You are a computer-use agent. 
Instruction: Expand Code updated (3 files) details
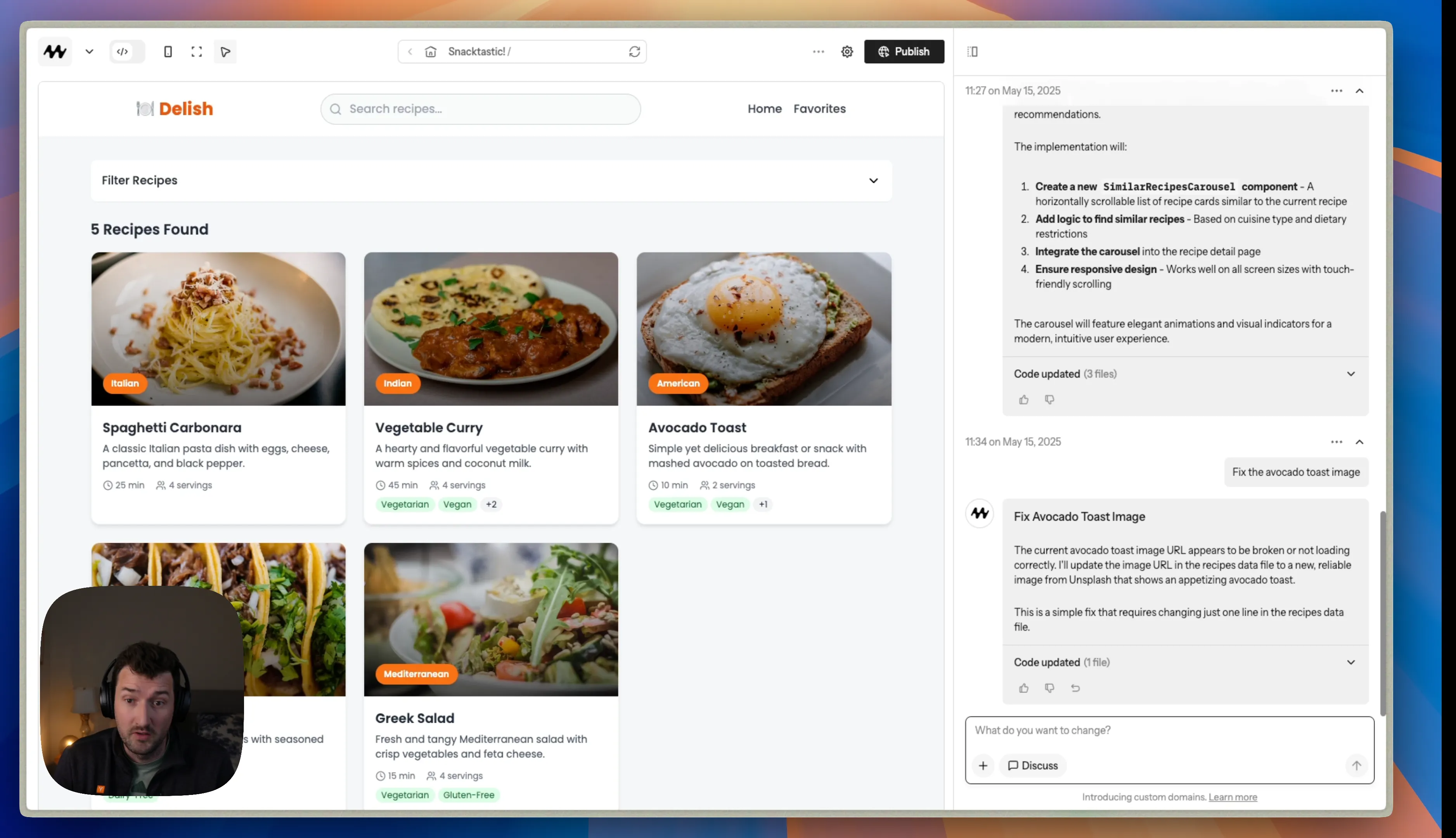click(x=1351, y=374)
